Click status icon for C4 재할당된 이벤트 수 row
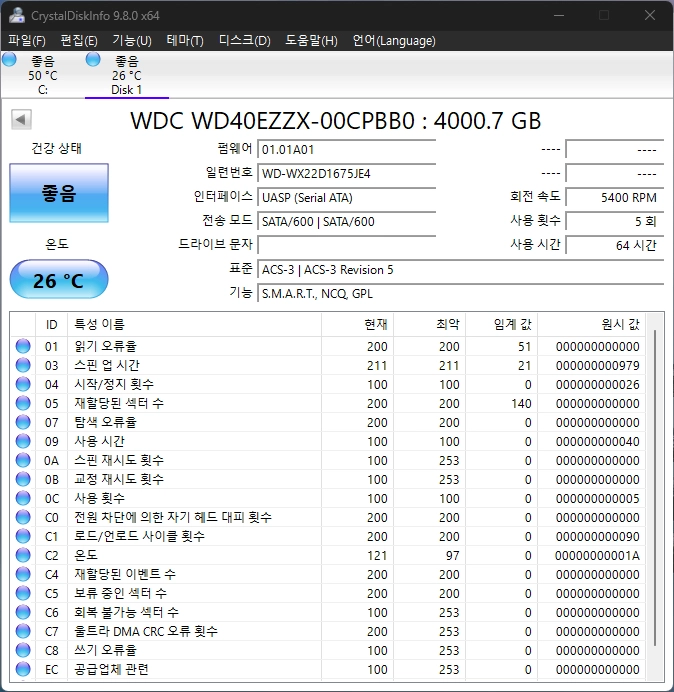The width and height of the screenshot is (674, 692). click(x=23, y=574)
